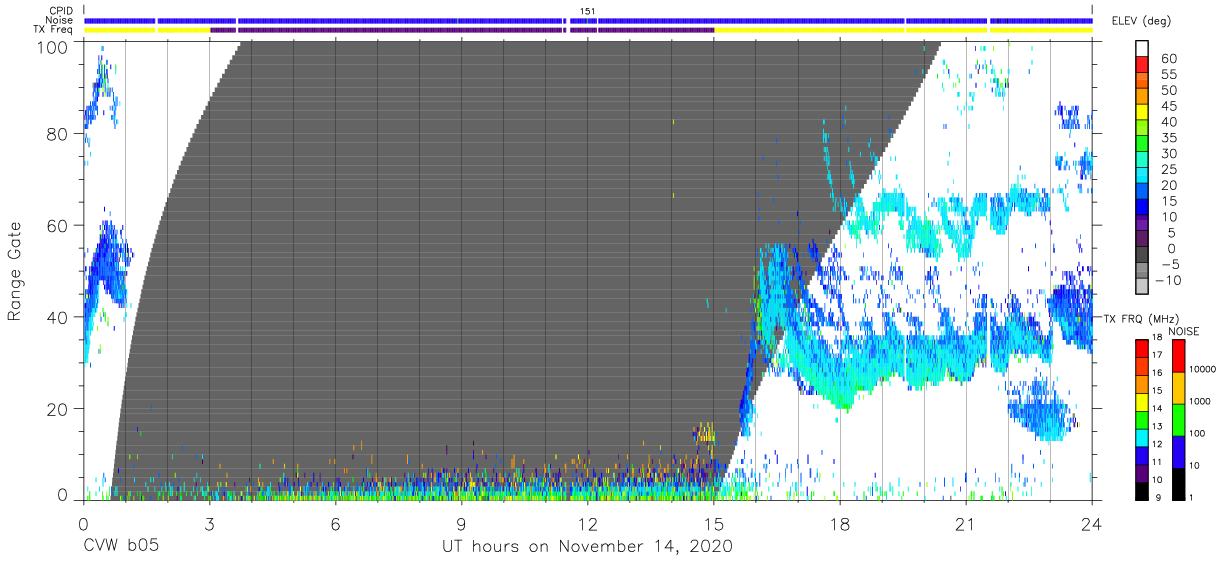Click the ELEV colorbar label '25'

click(x=1168, y=170)
